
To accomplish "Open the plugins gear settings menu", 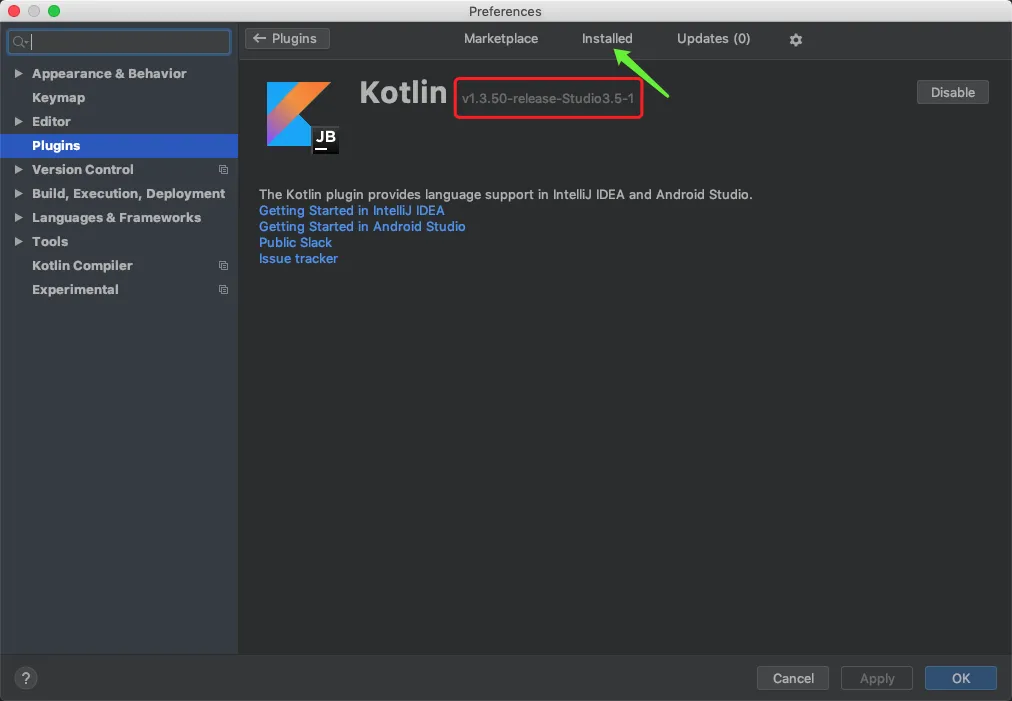I will click(795, 39).
